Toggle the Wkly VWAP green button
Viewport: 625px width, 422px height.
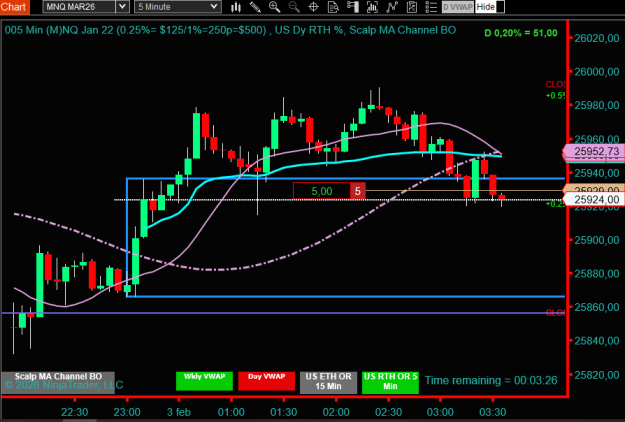204,381
